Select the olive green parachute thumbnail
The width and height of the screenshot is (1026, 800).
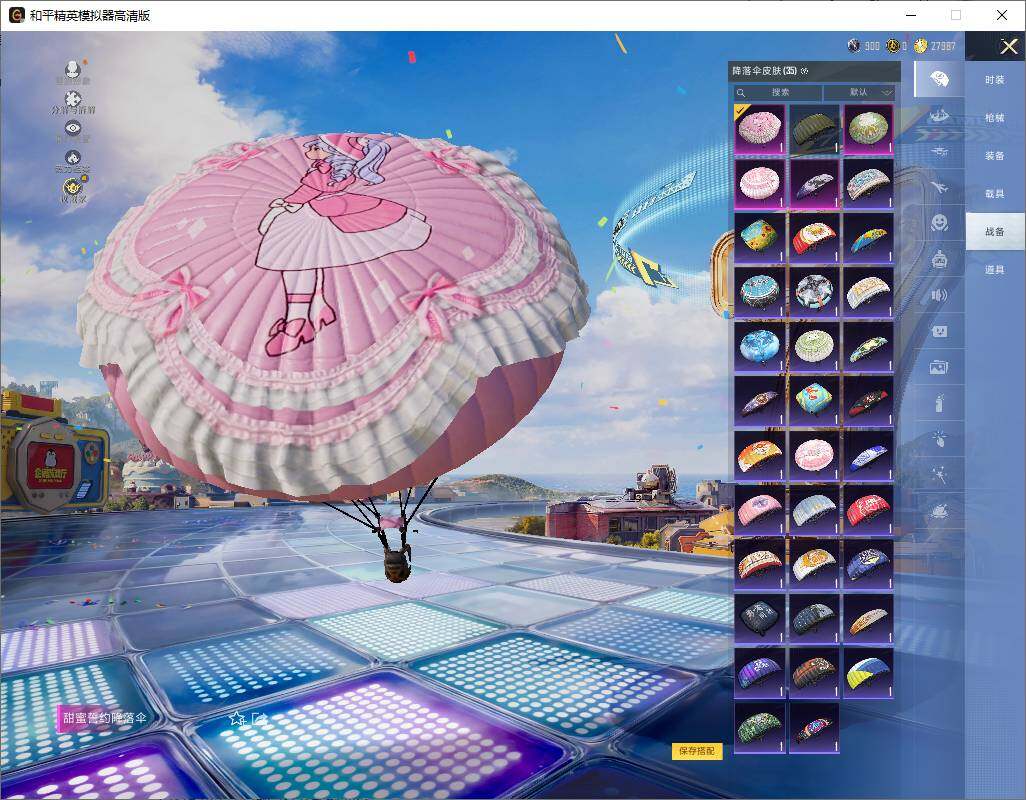click(813, 130)
